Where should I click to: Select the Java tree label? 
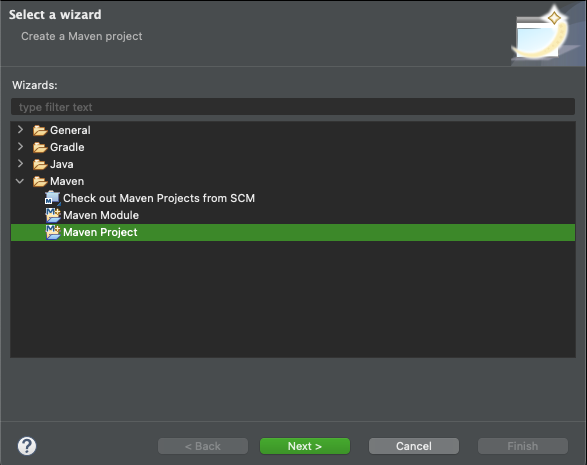click(x=62, y=164)
